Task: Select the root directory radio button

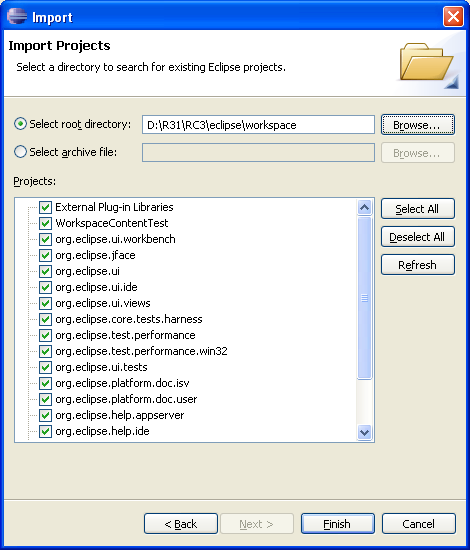Action: (x=20, y=124)
